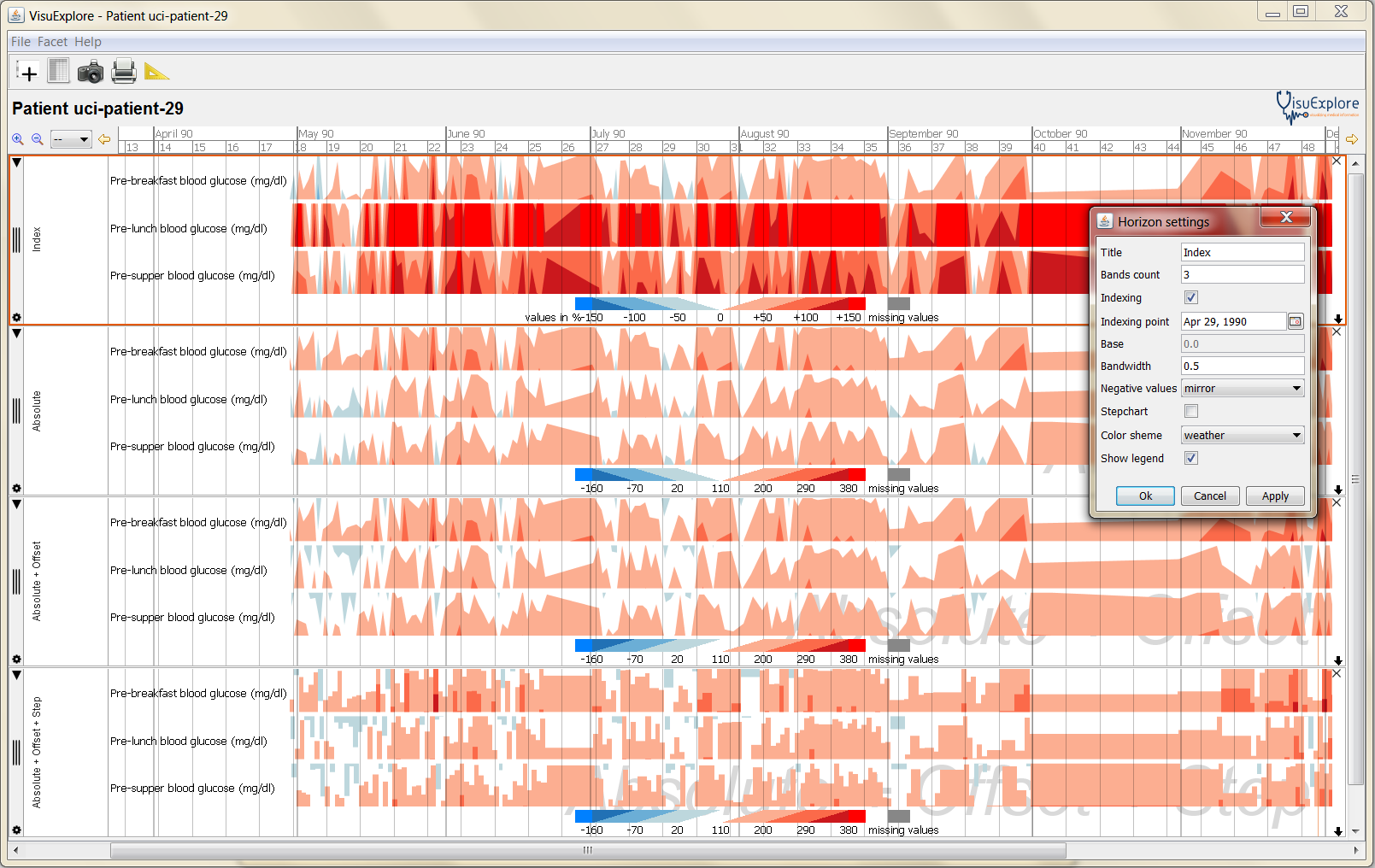The height and width of the screenshot is (868, 1375).
Task: Click the Bandwidth input field
Action: coord(1242,367)
